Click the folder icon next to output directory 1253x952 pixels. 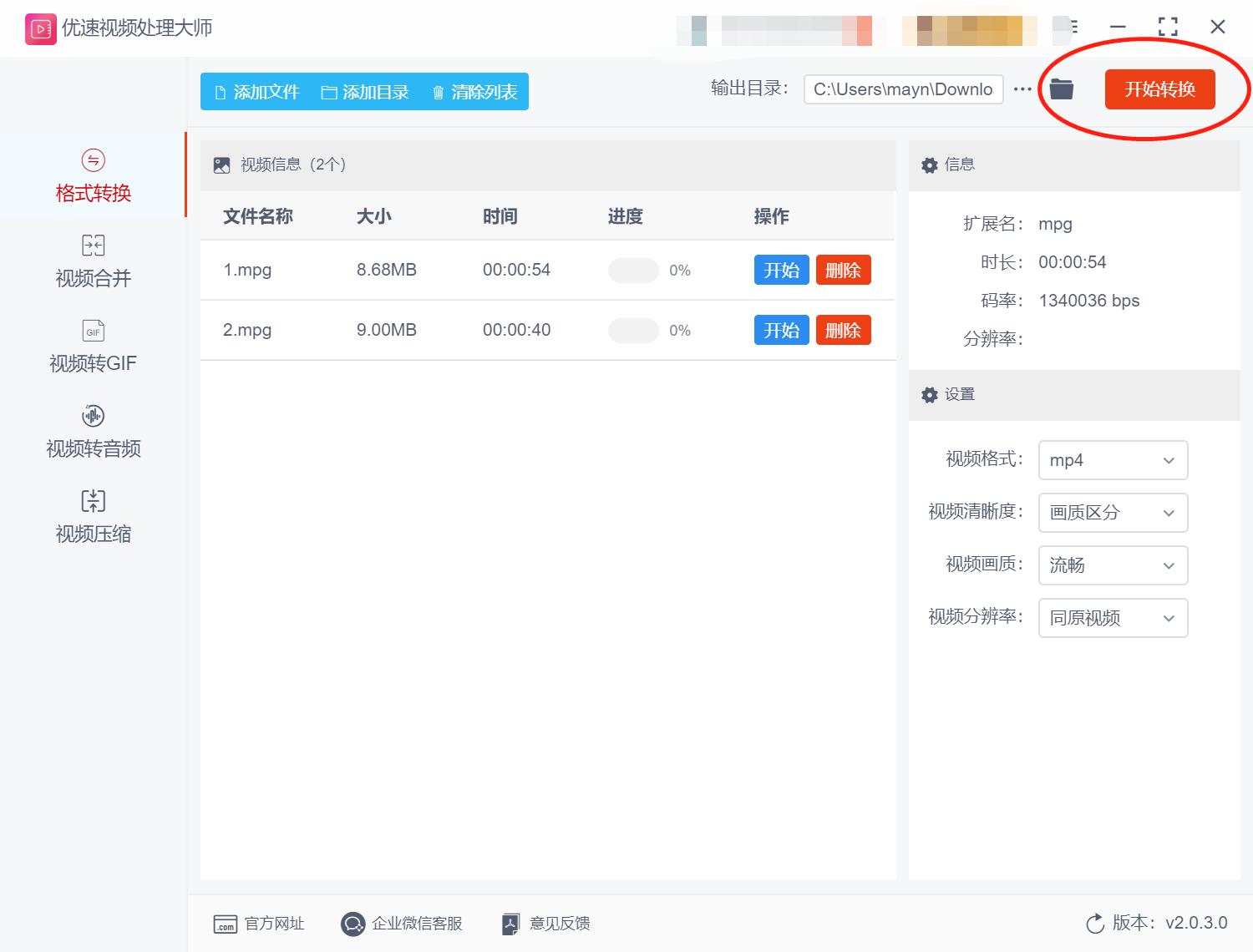[x=1061, y=89]
